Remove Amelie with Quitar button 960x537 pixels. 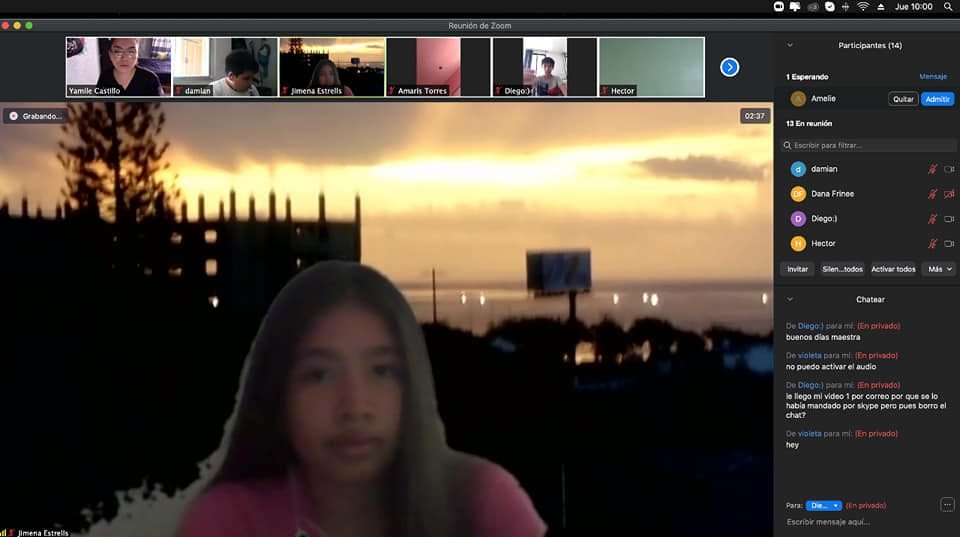click(903, 99)
